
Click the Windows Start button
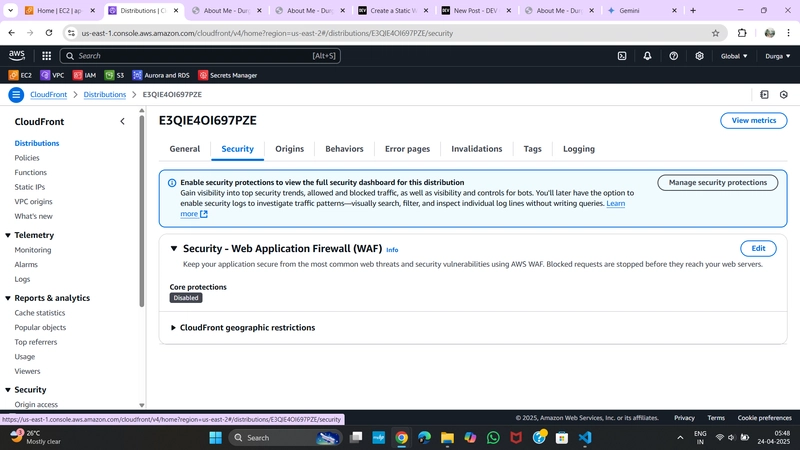[215, 437]
